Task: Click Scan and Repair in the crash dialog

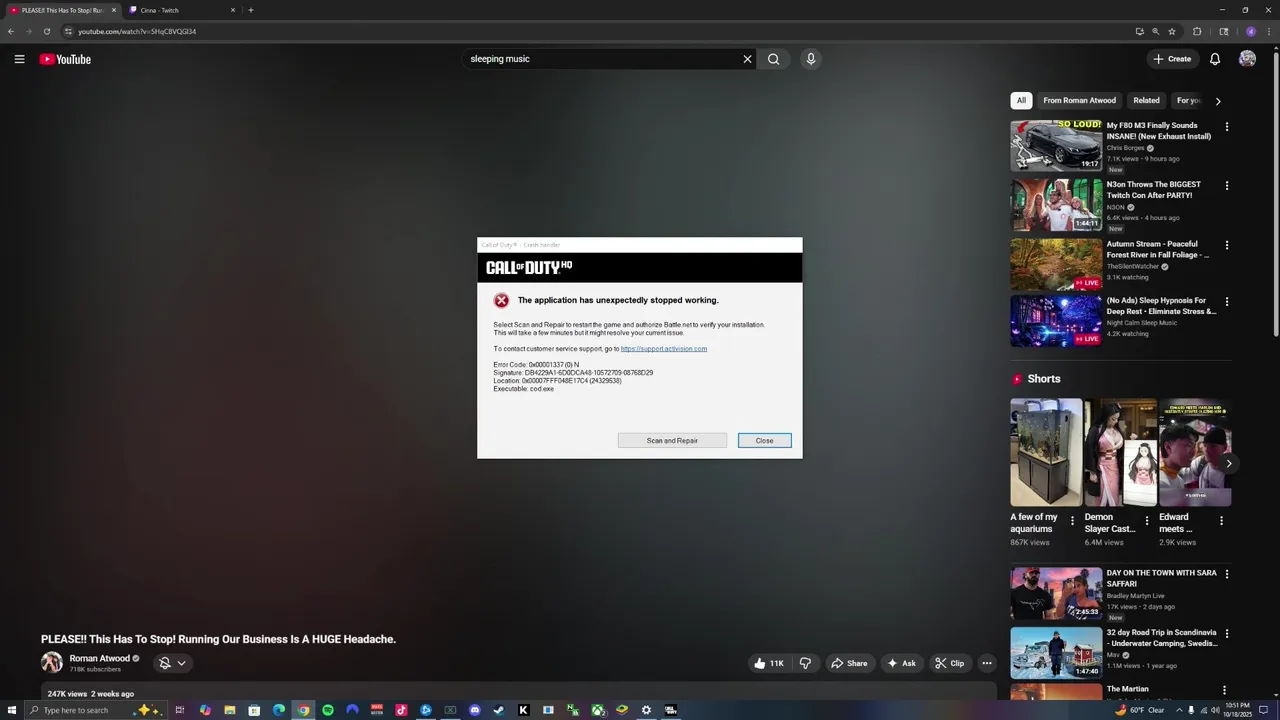Action: point(672,441)
